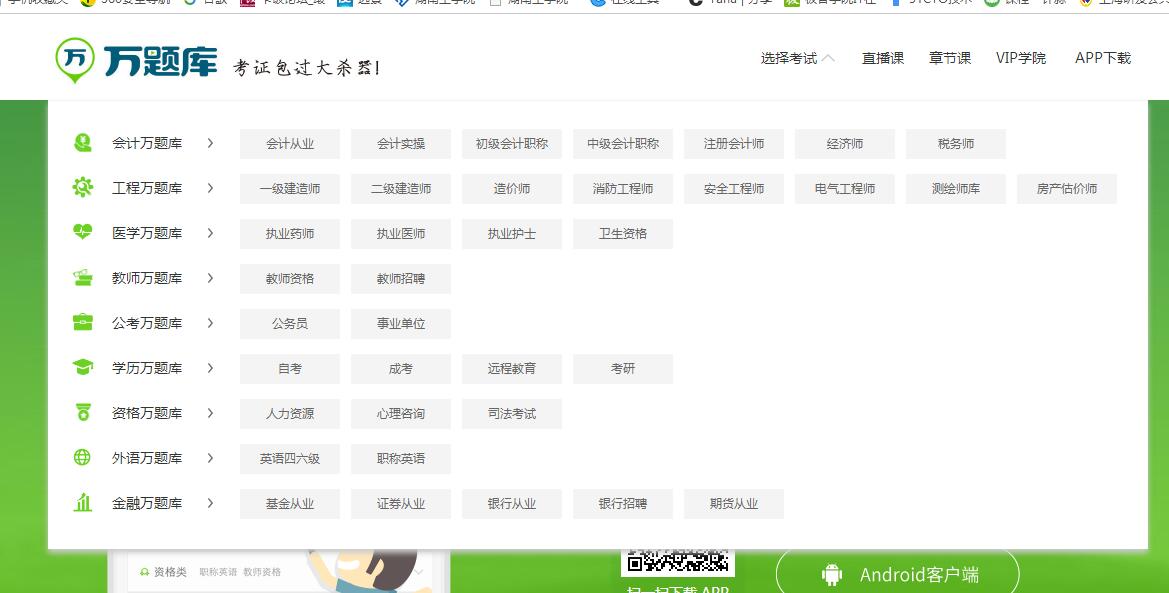
Task: Click the 会计万题库 category icon
Action: point(83,143)
